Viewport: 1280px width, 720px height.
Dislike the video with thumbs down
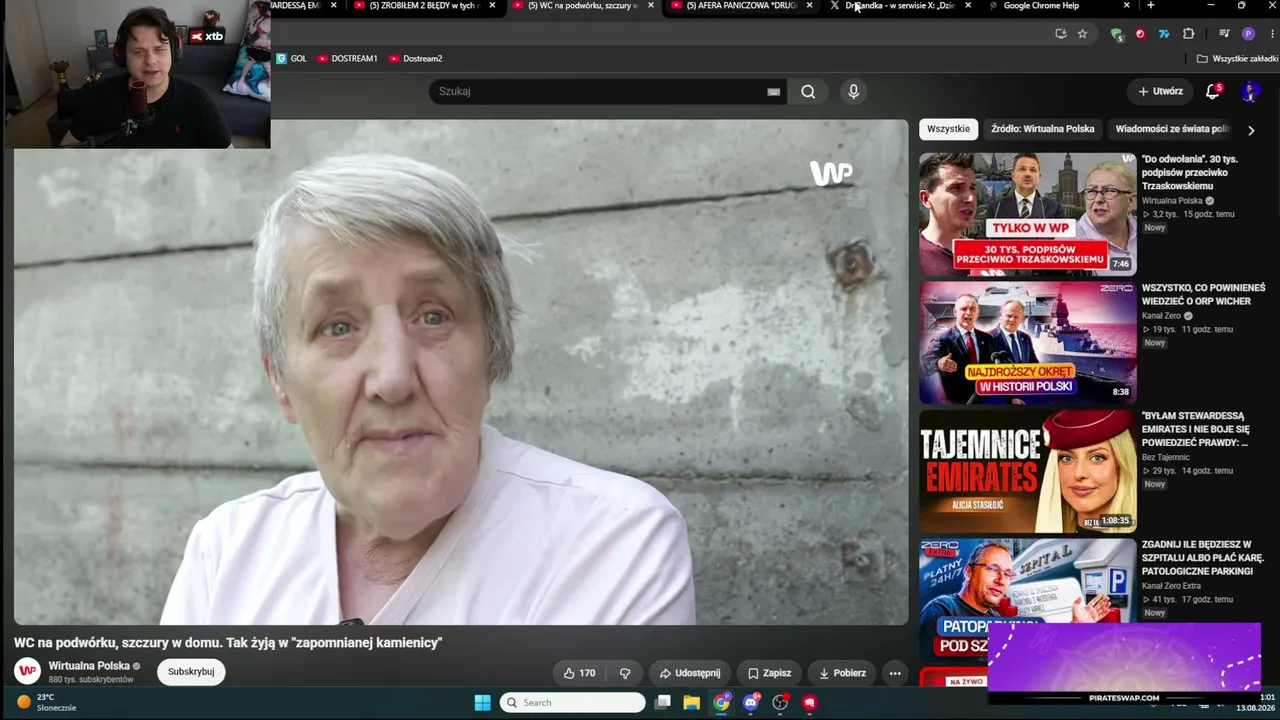(625, 673)
